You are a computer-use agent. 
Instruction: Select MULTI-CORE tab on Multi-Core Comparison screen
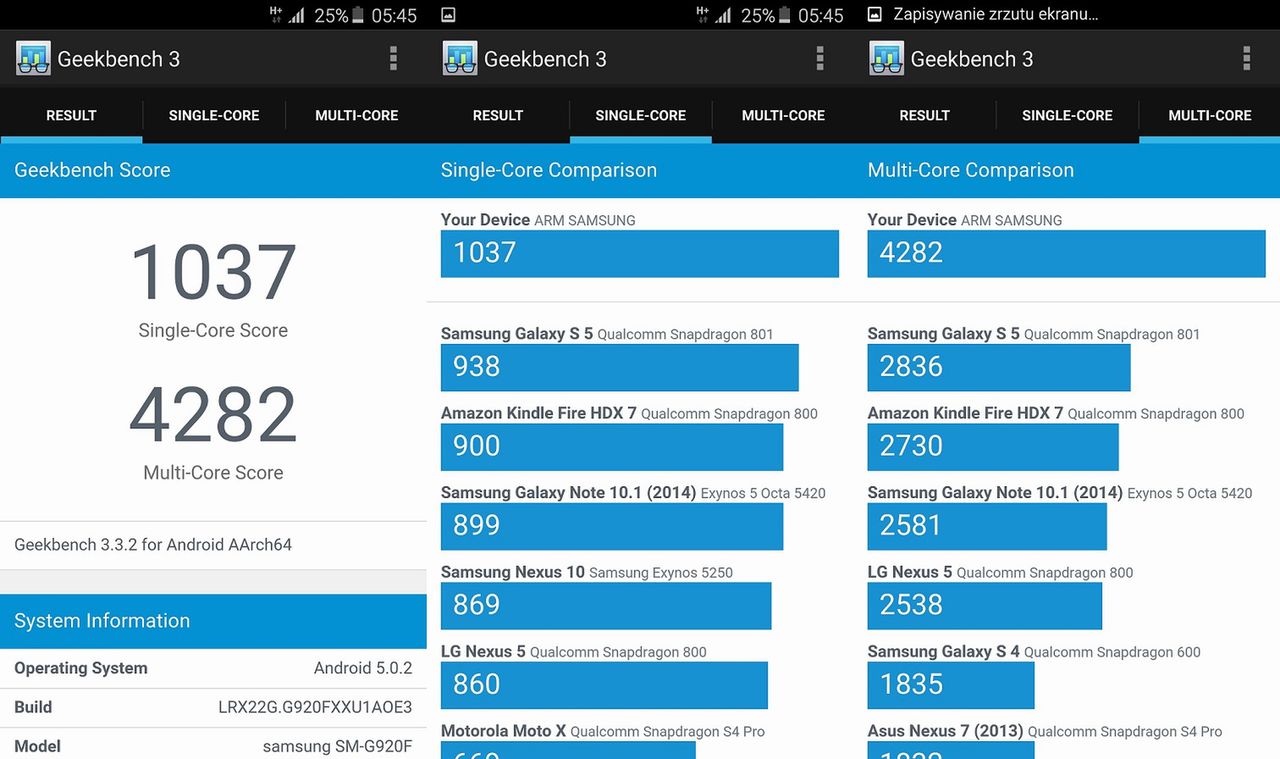point(1210,115)
